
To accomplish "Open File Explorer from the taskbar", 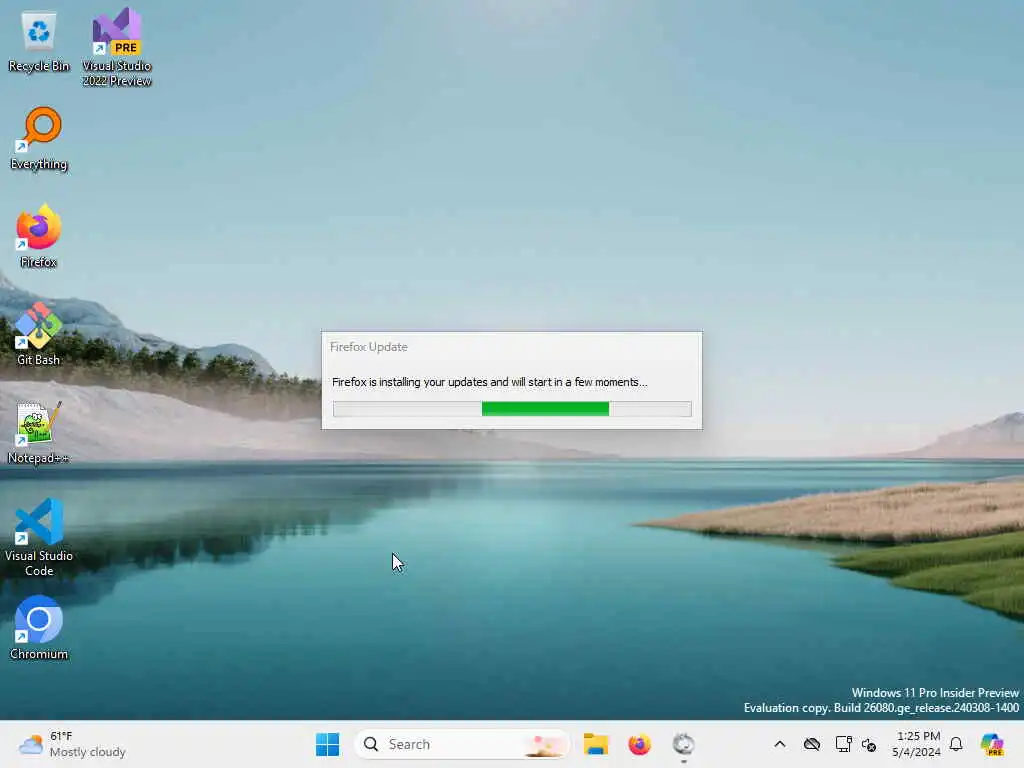I will [x=596, y=744].
